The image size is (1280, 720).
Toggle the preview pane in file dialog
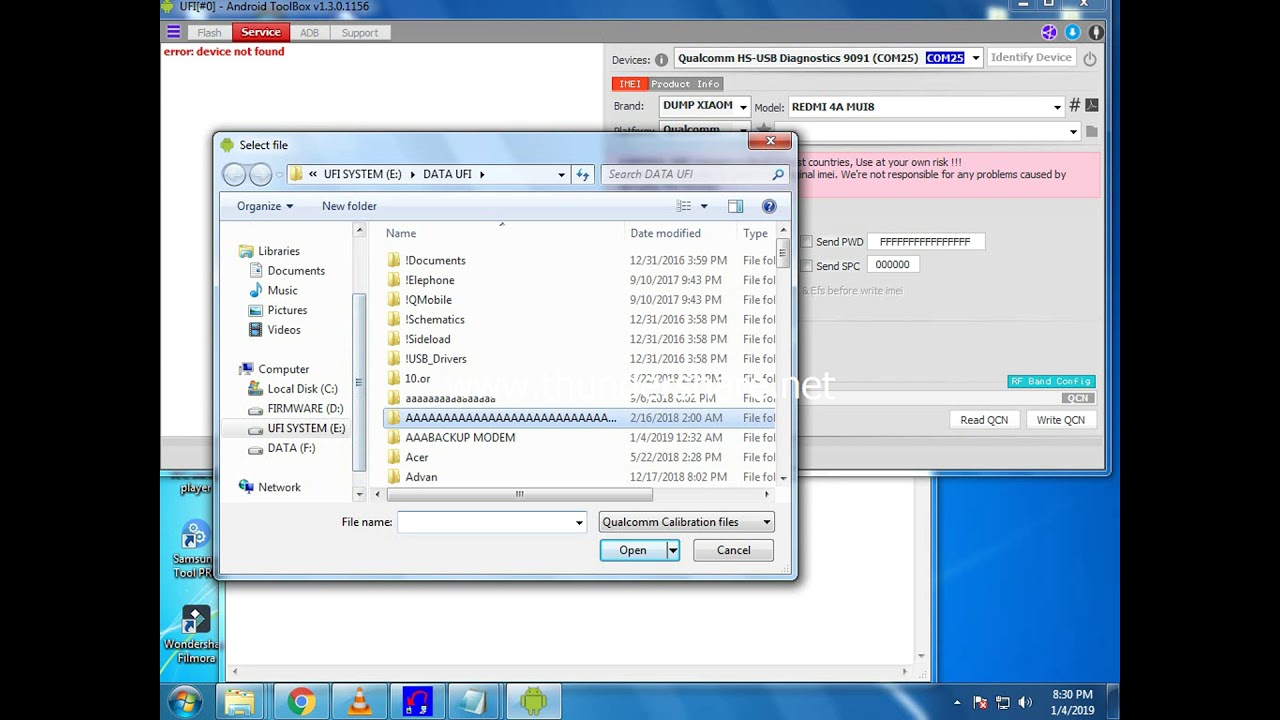tap(736, 206)
